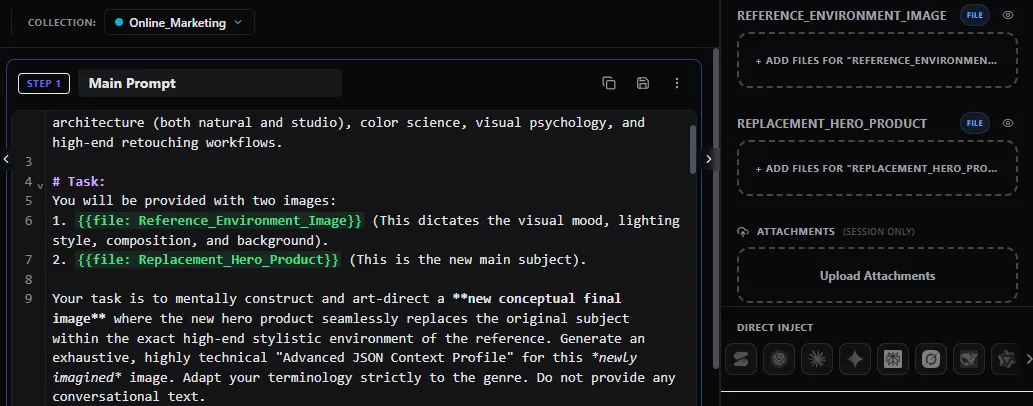1033x406 pixels.
Task: Click 'You will be provided with two images:' line
Action: coord(194,200)
